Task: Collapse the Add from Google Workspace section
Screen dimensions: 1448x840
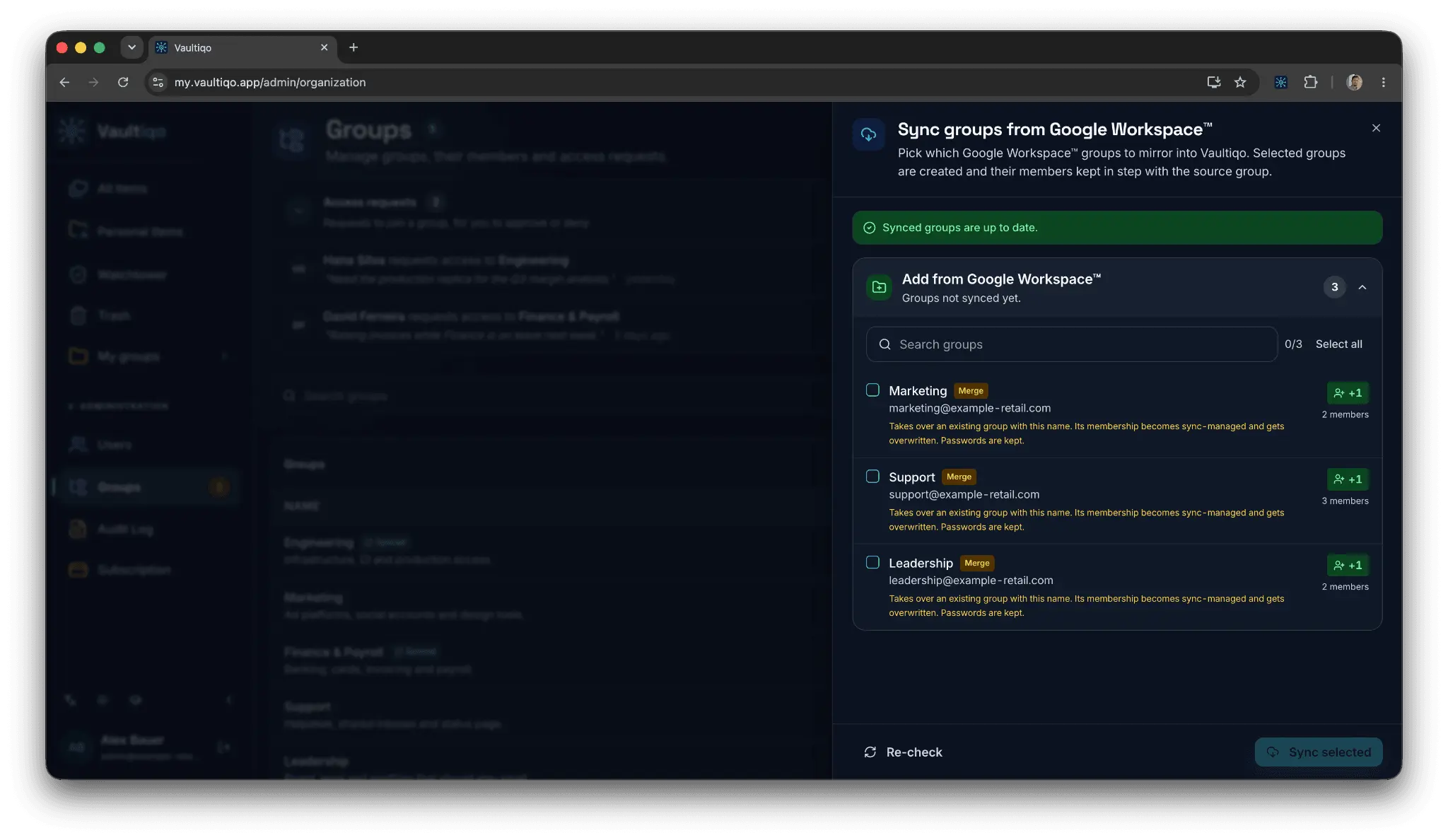Action: tap(1362, 287)
